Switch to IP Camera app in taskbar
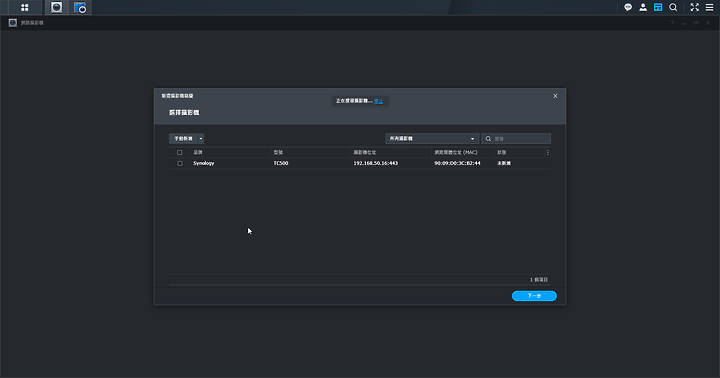The width and height of the screenshot is (720, 378). click(56, 7)
